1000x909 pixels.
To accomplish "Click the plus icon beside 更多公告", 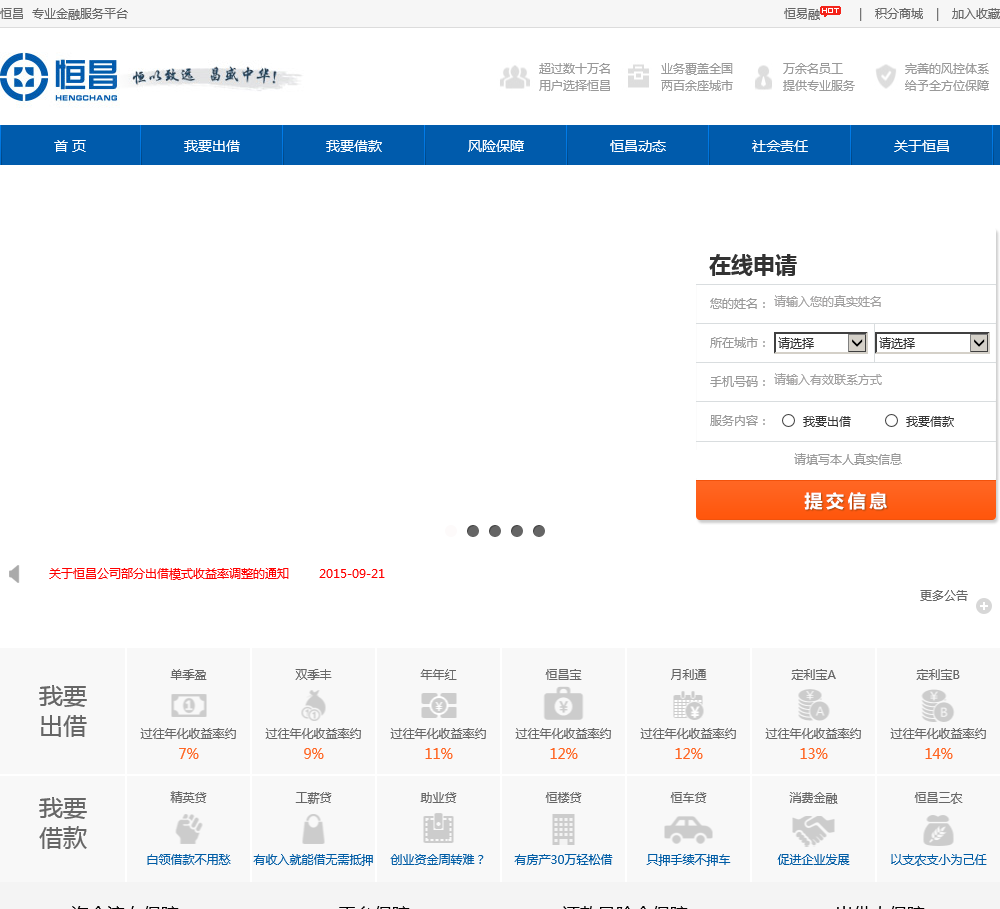I will coord(983,606).
